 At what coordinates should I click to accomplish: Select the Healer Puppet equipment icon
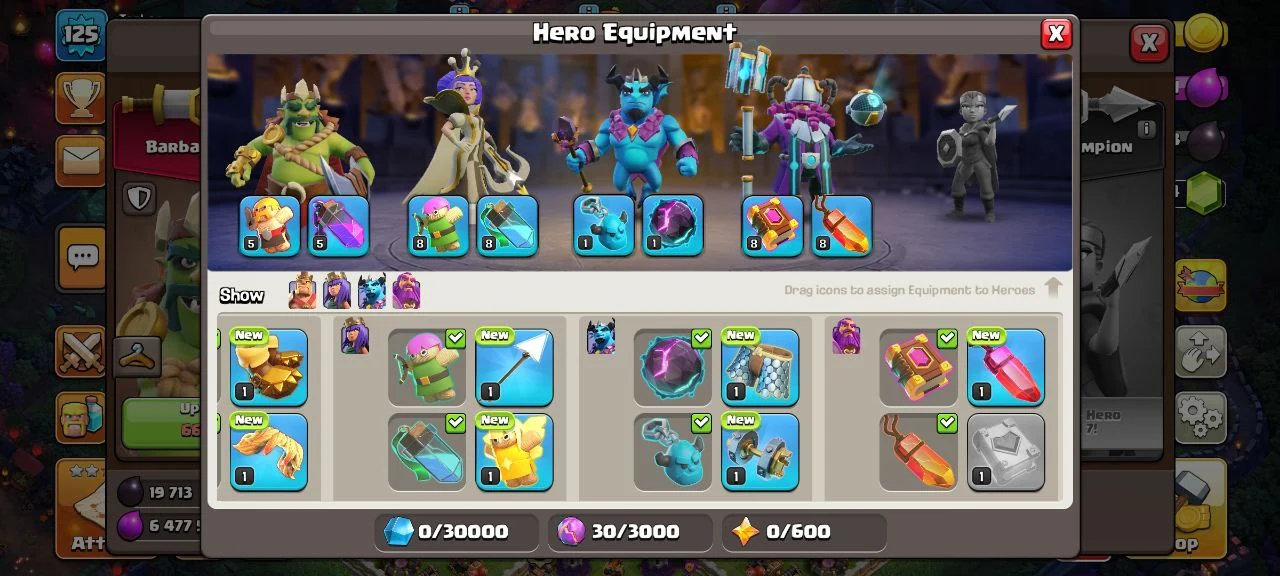click(x=514, y=452)
